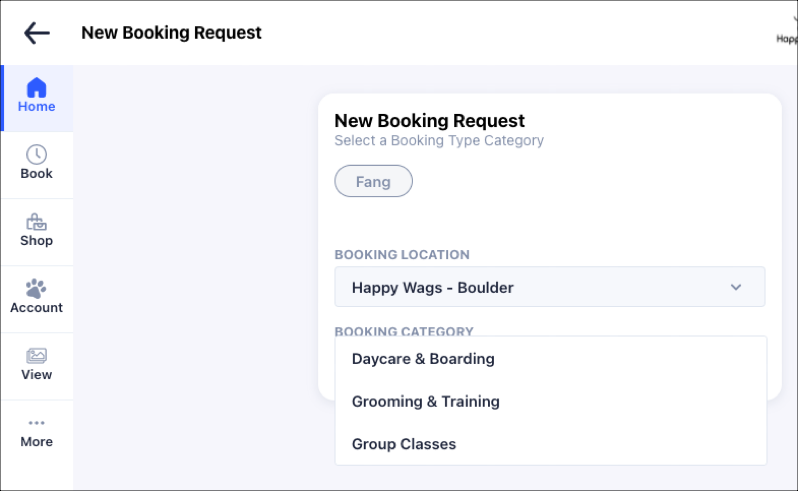Select Grooming & Training booking category
The height and width of the screenshot is (491, 798).
click(425, 401)
